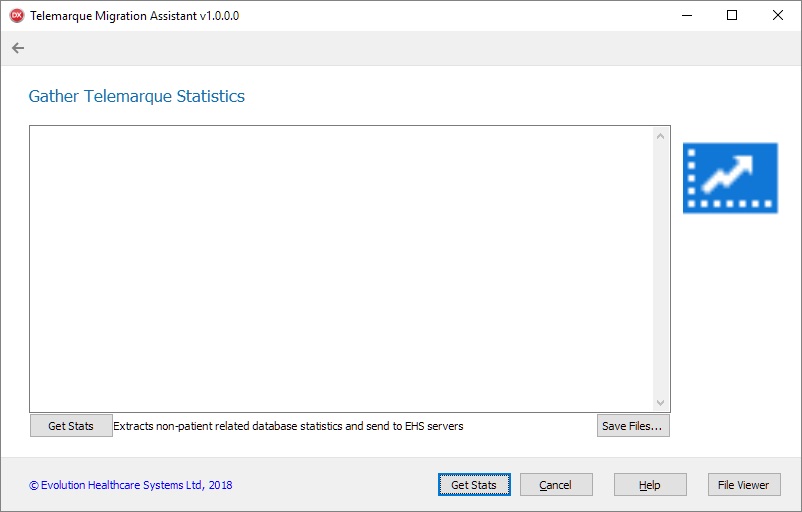
Task: Open the Save Files... dialog
Action: click(633, 426)
